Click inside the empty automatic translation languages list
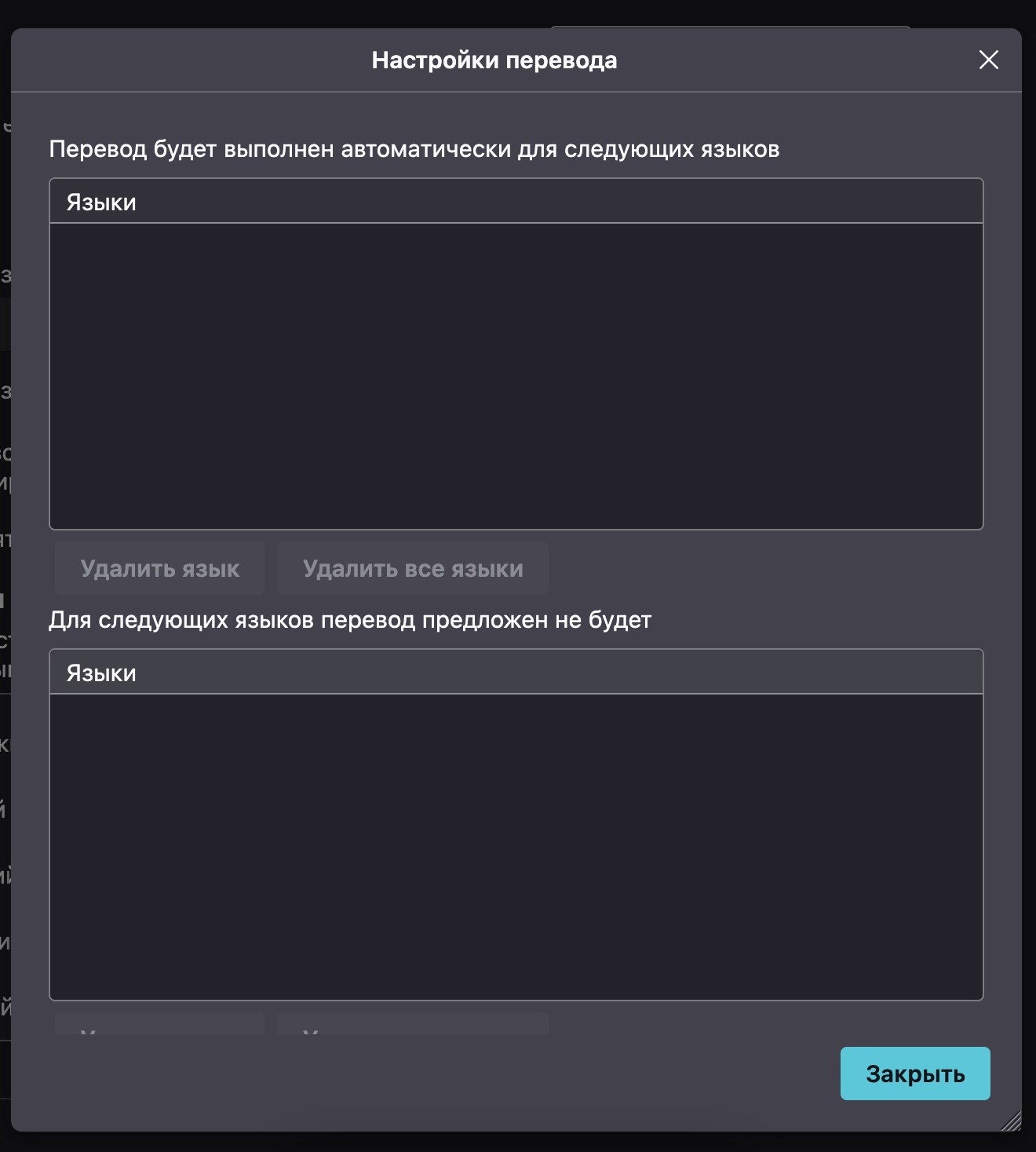 click(x=516, y=376)
